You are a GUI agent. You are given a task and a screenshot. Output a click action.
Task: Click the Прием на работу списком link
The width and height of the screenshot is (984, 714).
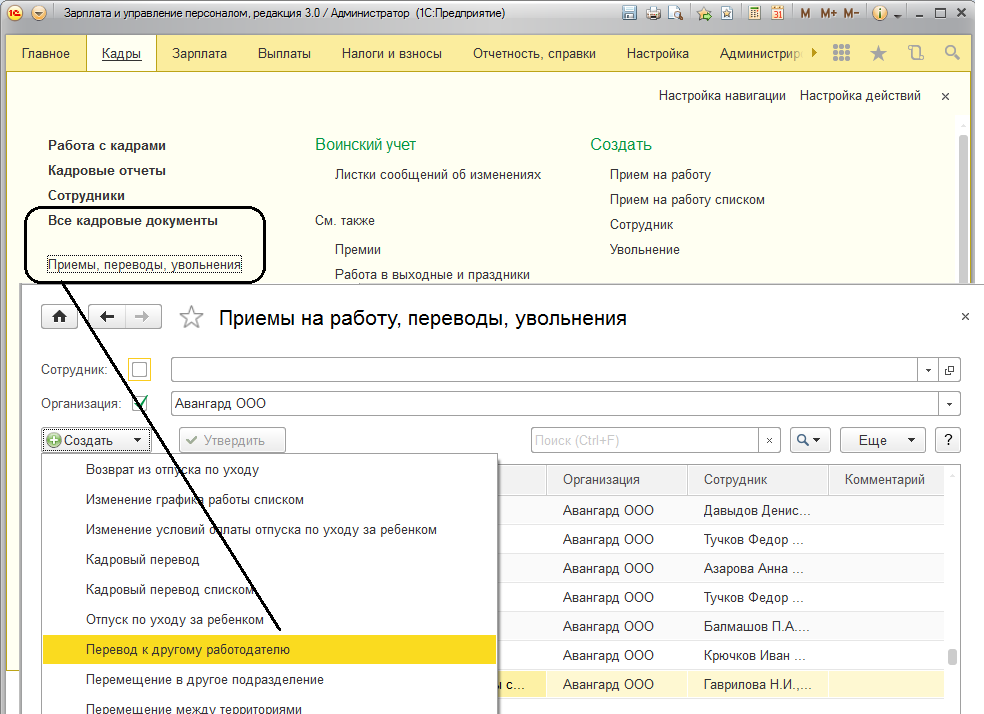687,200
